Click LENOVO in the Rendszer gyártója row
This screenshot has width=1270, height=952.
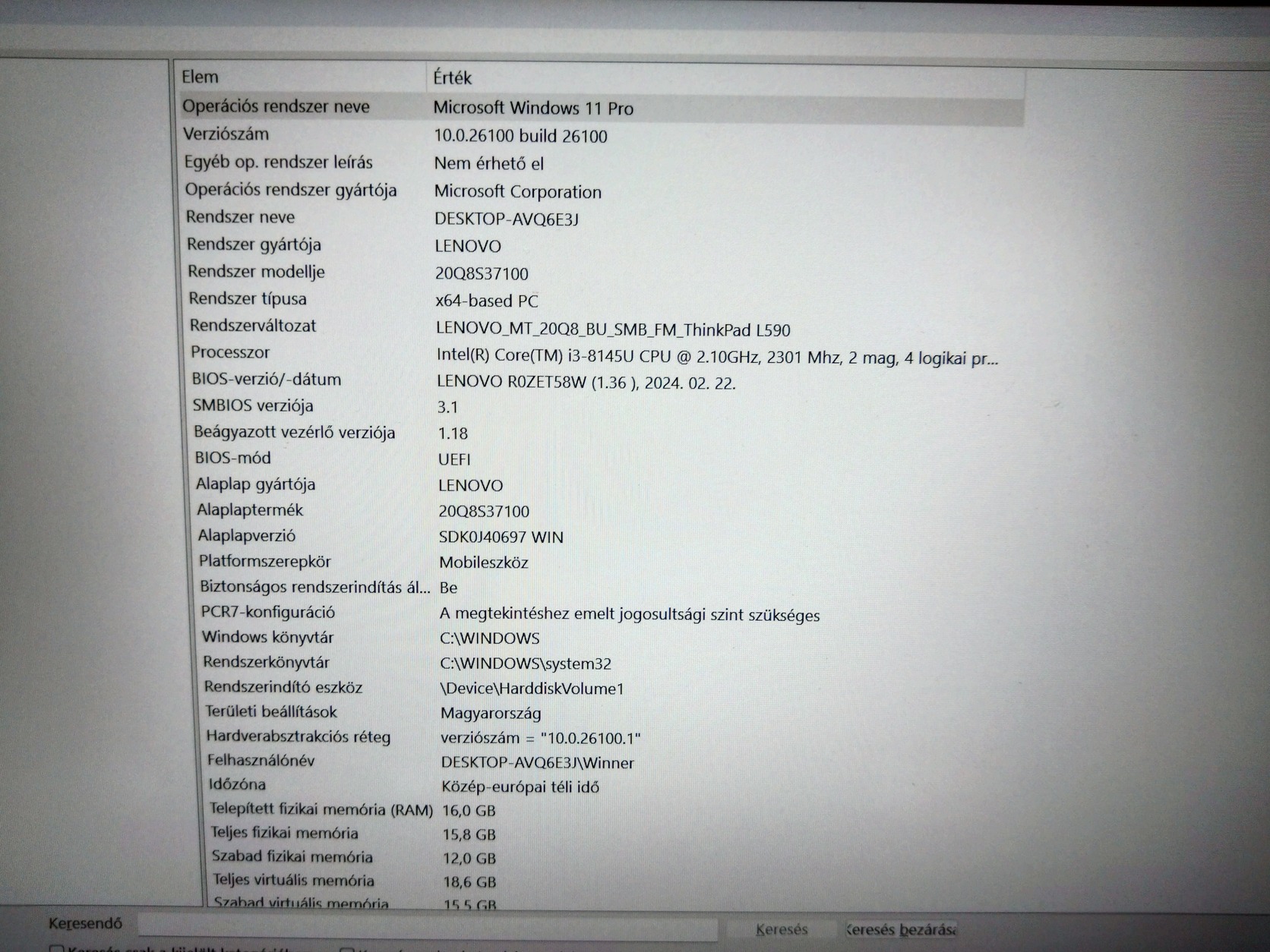coord(468,246)
